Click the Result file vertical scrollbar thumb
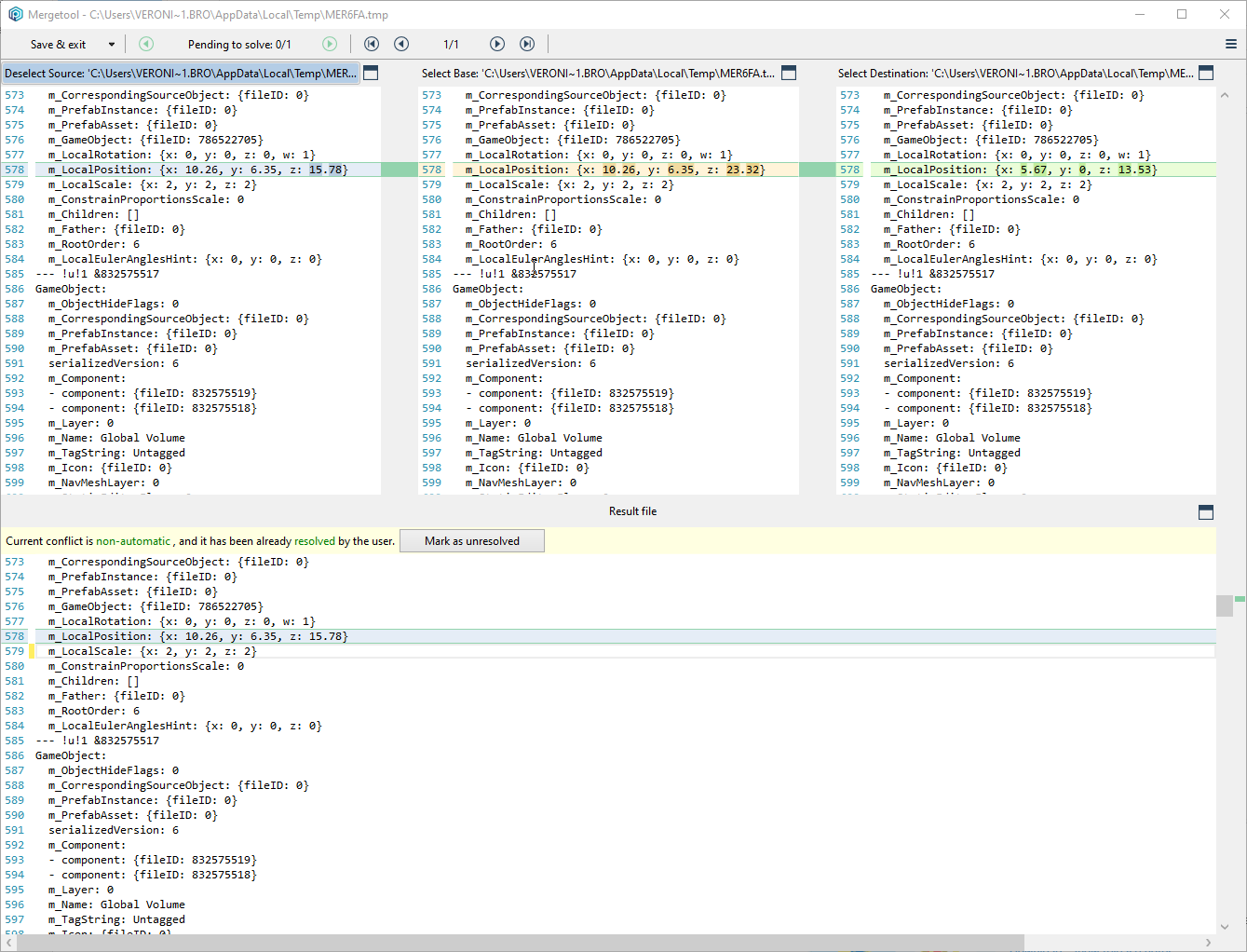Image resolution: width=1247 pixels, height=952 pixels. (1225, 605)
